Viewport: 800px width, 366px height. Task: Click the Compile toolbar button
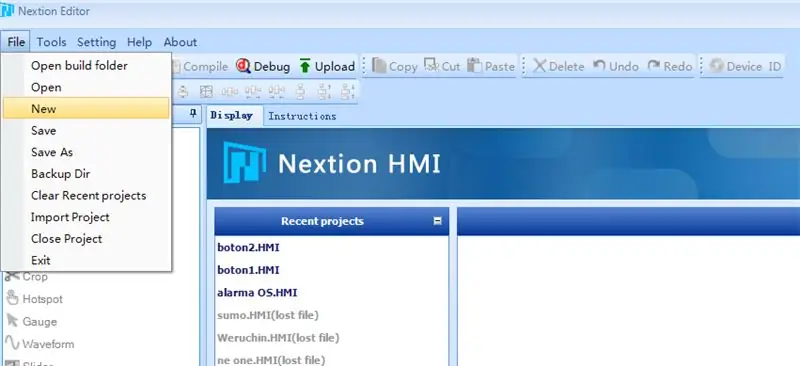click(200, 66)
